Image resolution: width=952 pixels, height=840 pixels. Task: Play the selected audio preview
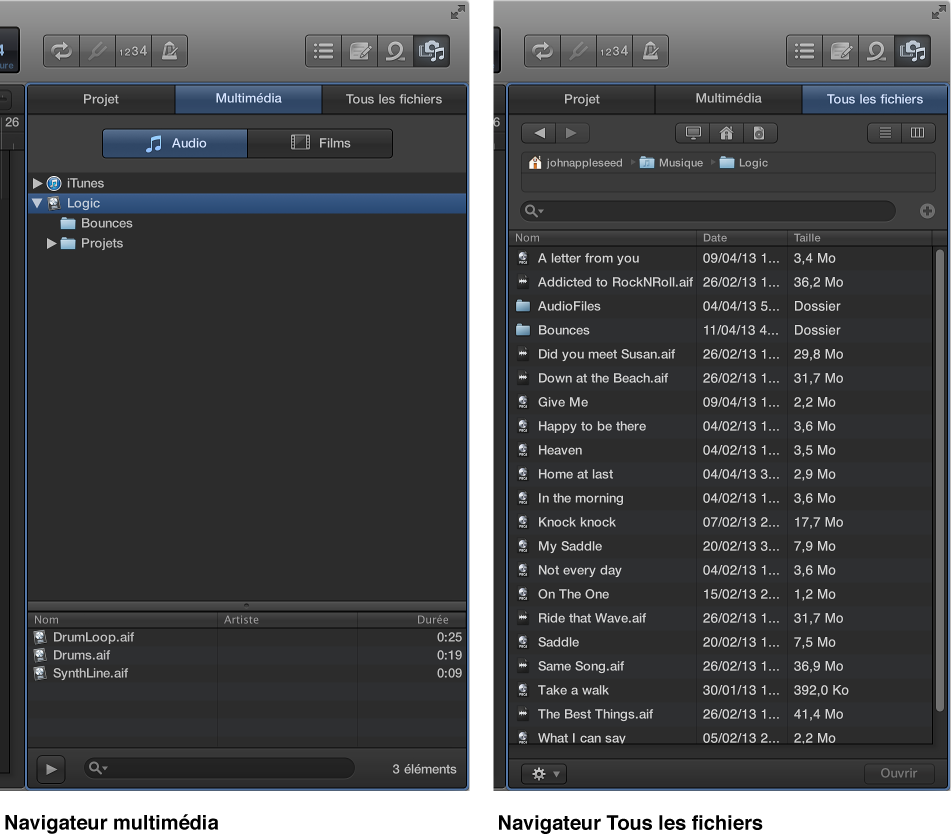(51, 769)
